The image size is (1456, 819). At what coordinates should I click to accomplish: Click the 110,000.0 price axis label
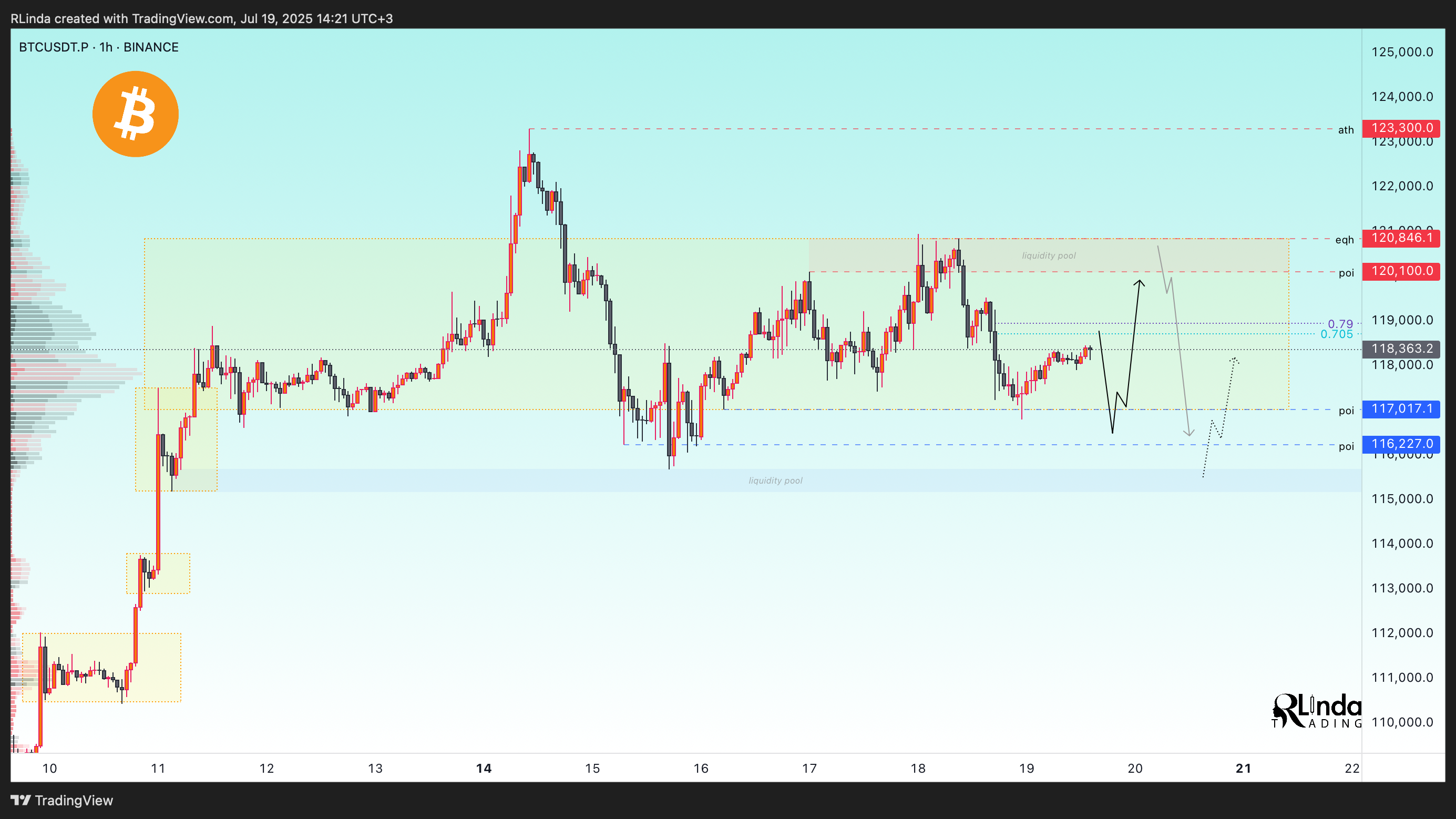[1402, 722]
